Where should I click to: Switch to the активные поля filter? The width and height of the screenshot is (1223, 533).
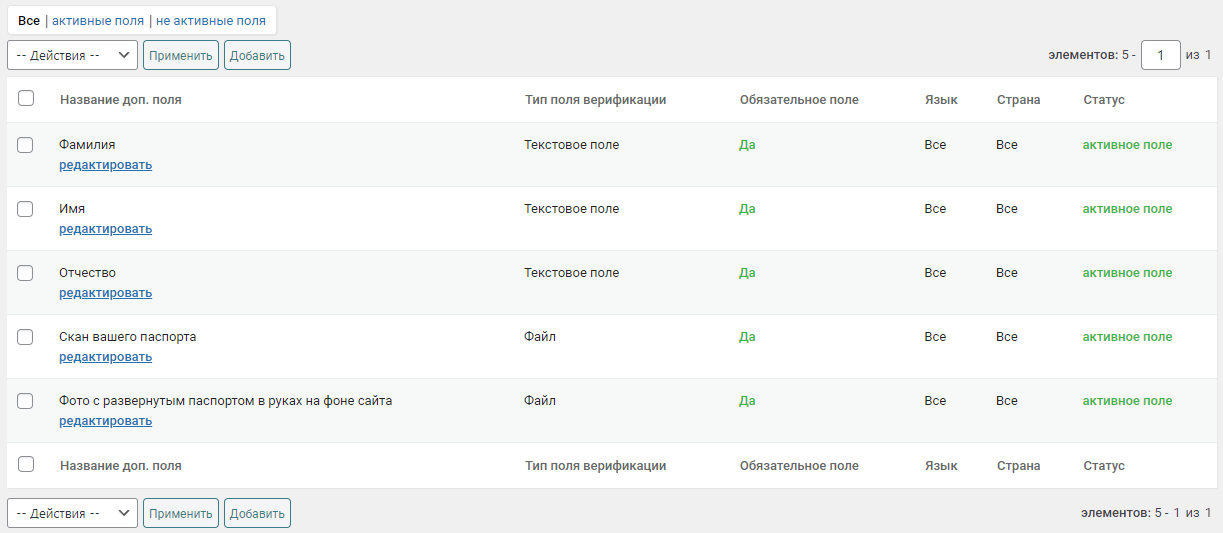pos(98,20)
